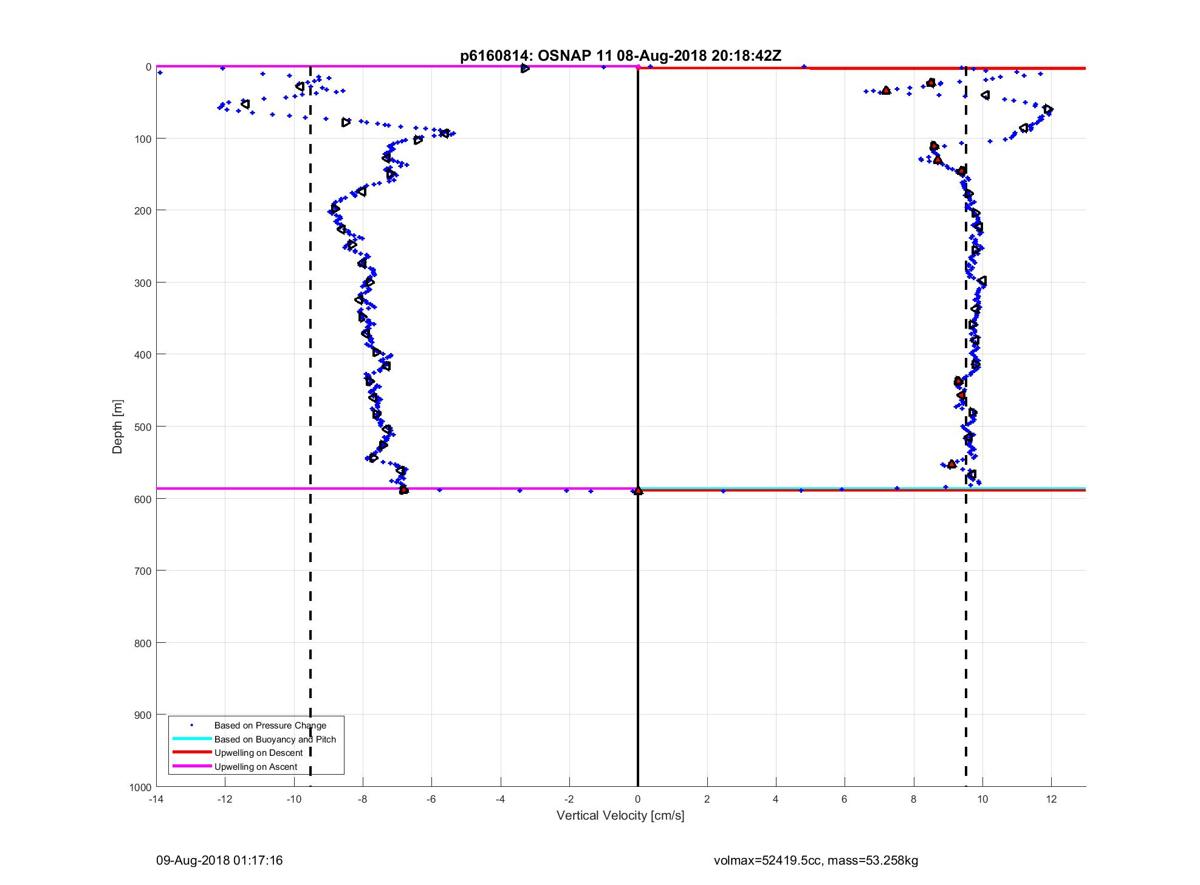
Task: Click the '0' tick at top of depth axis
Action: tap(148, 67)
